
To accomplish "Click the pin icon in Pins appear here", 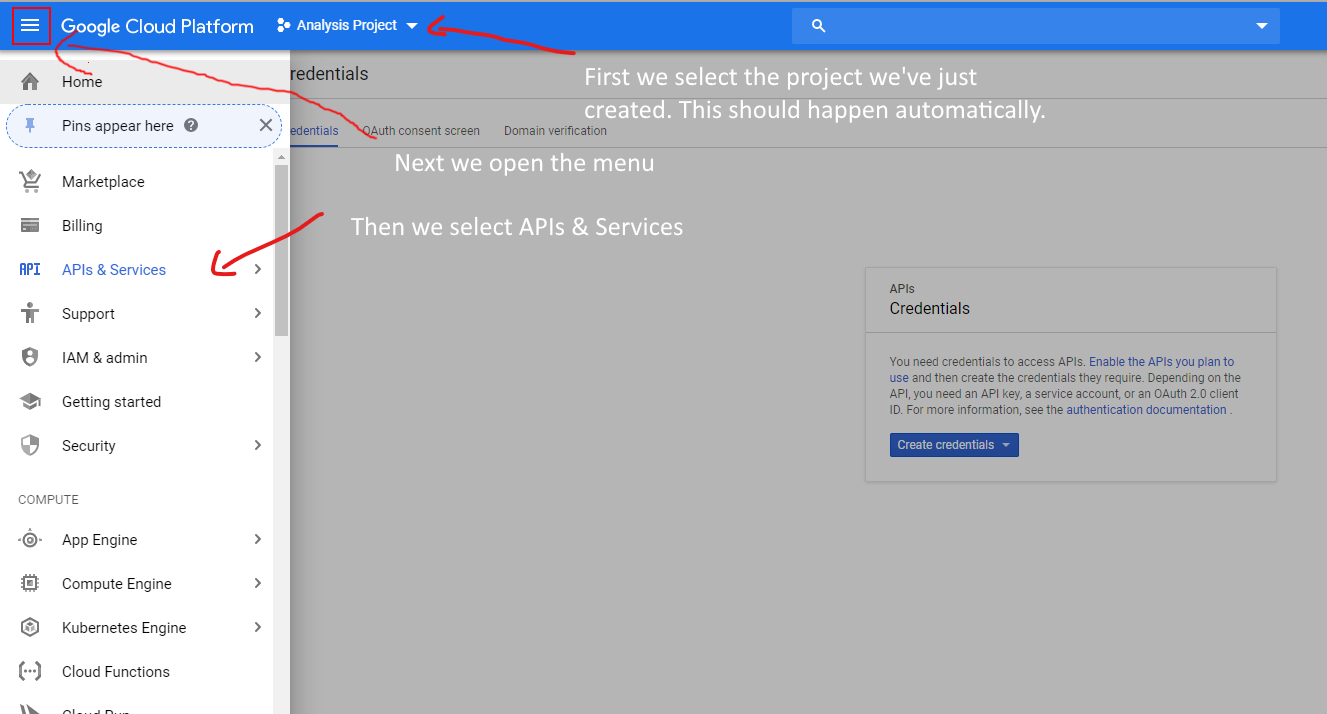I will click(x=30, y=126).
